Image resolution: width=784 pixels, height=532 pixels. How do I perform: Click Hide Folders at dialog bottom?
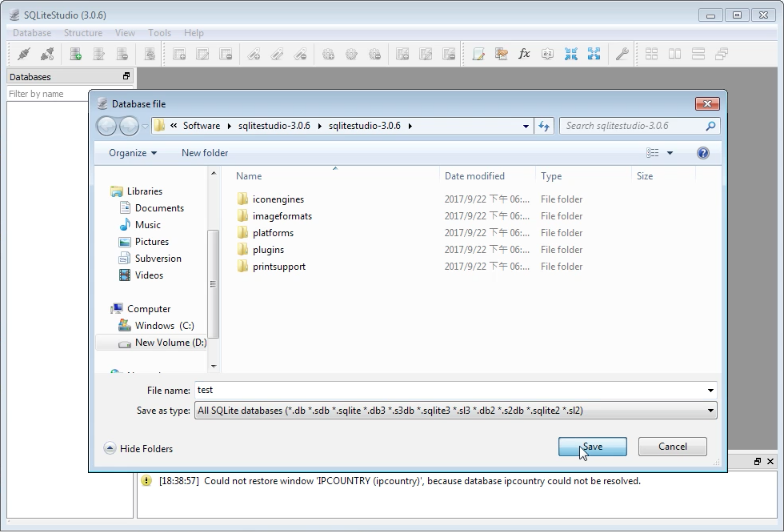[138, 448]
